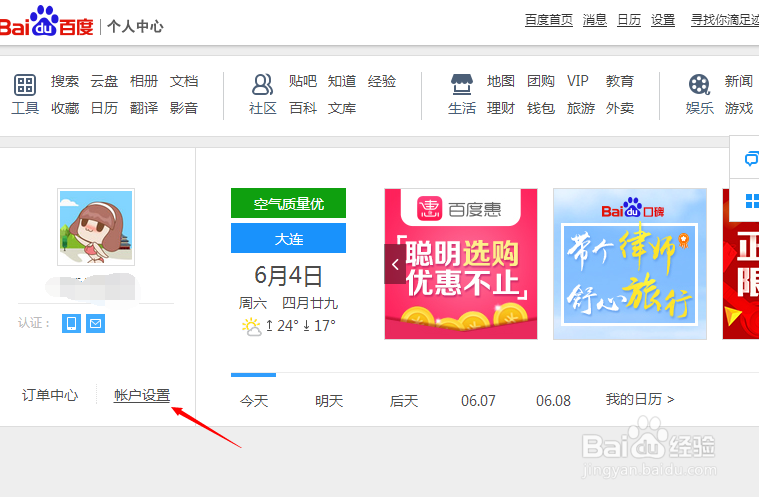Open 百科 Baike
This screenshot has height=497, width=759.
[x=303, y=108]
